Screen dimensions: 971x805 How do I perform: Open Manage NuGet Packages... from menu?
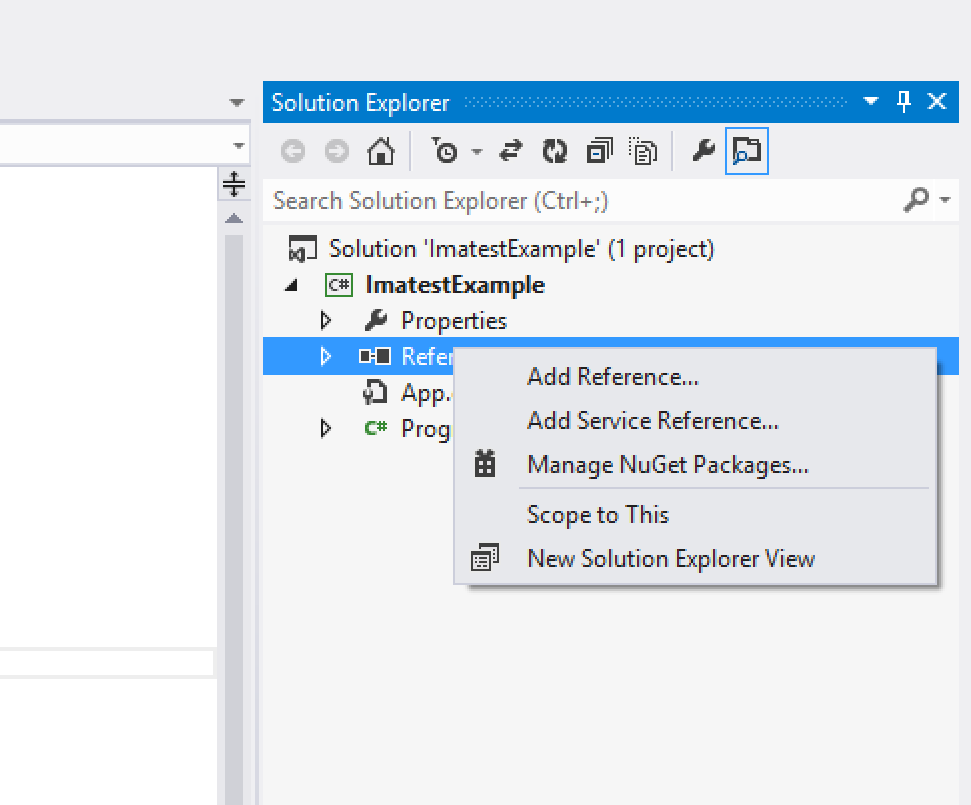[x=668, y=464]
